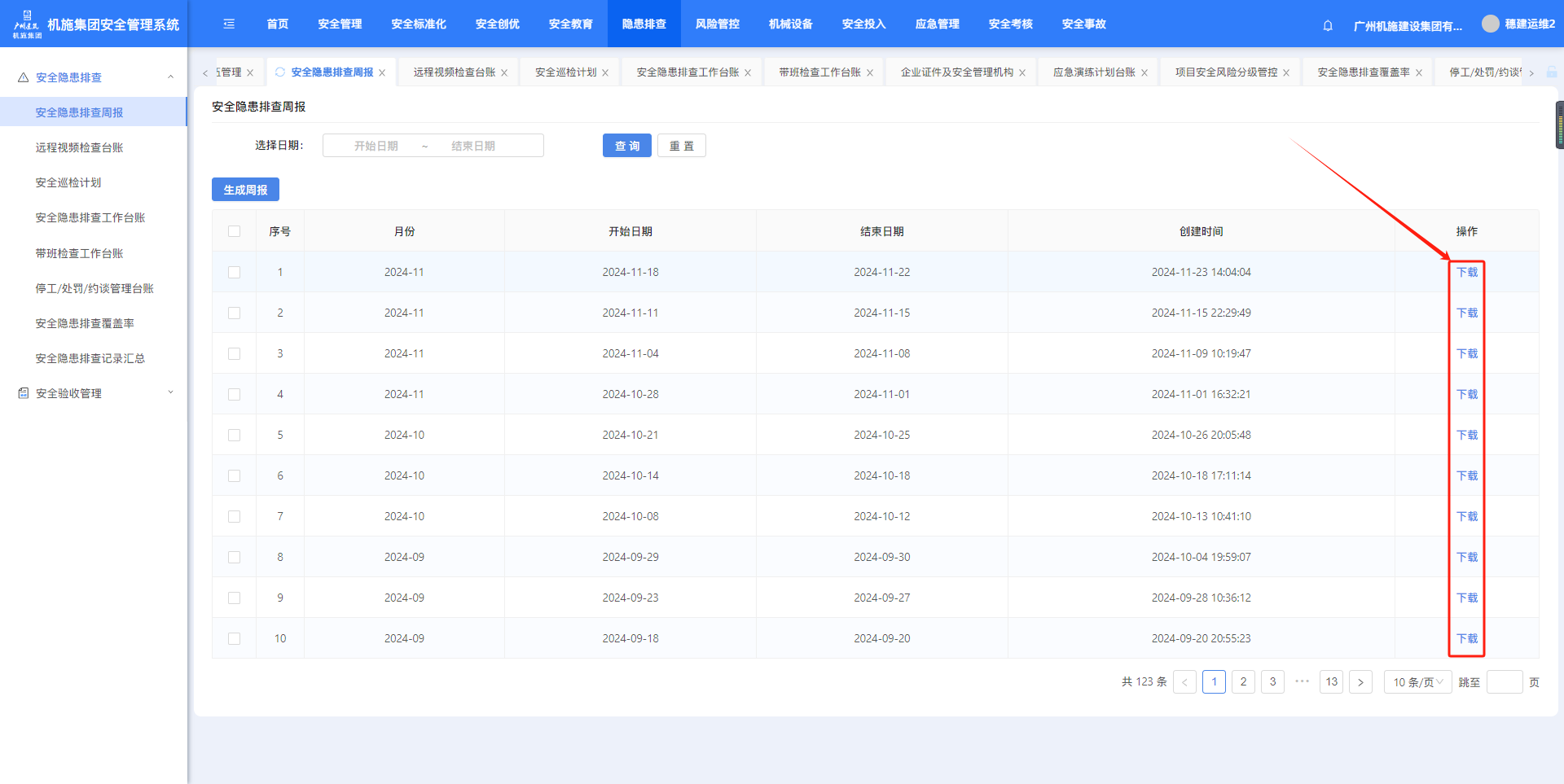Click the vertical scrollbar on the right

click(x=1559, y=125)
